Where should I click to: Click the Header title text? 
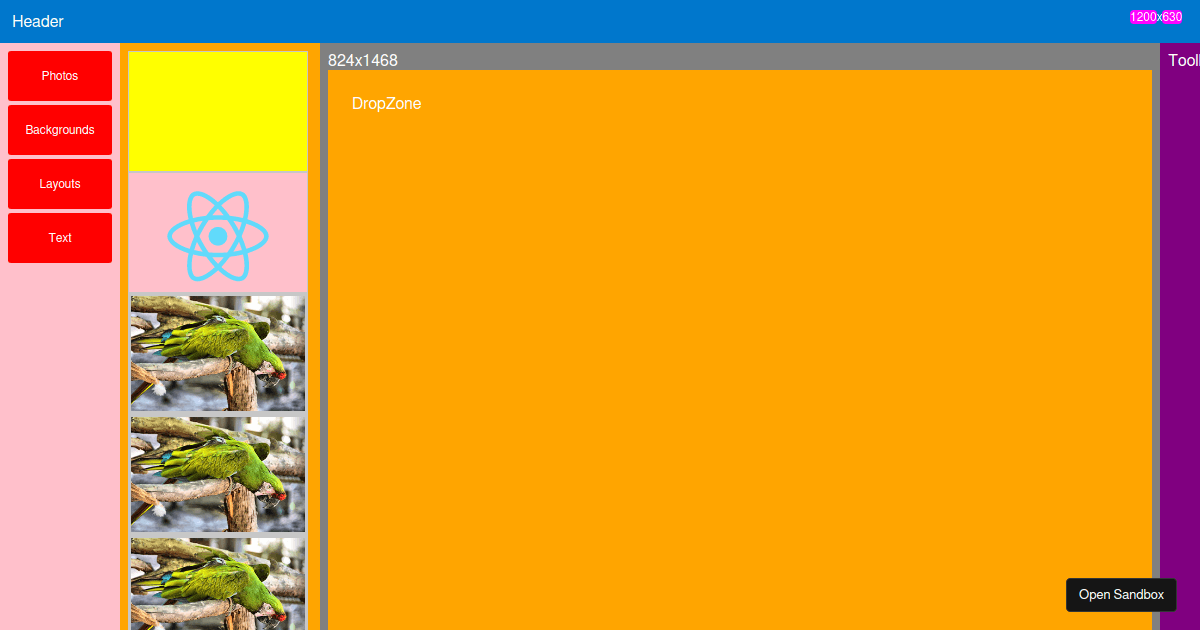[38, 21]
